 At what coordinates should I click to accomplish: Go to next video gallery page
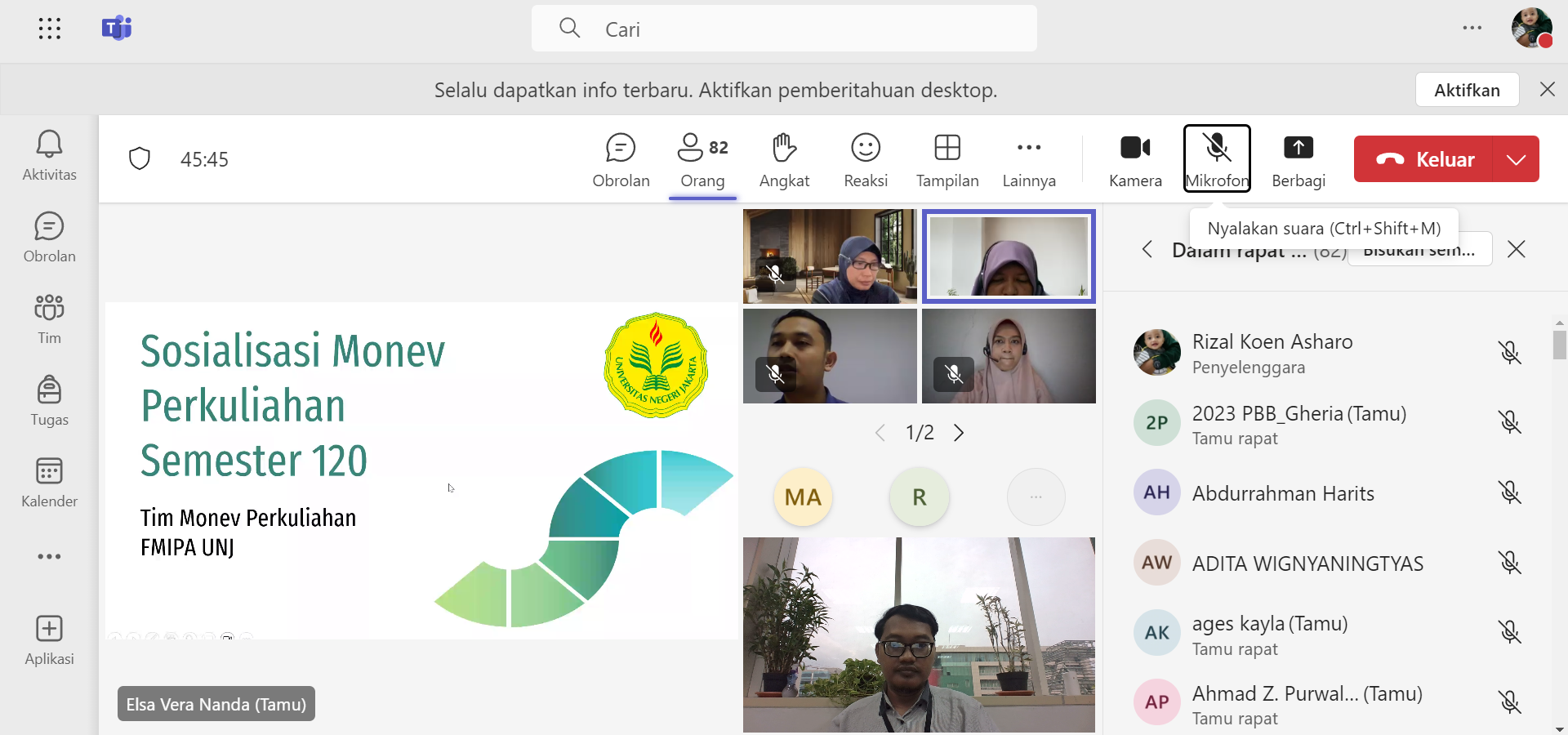pos(959,433)
